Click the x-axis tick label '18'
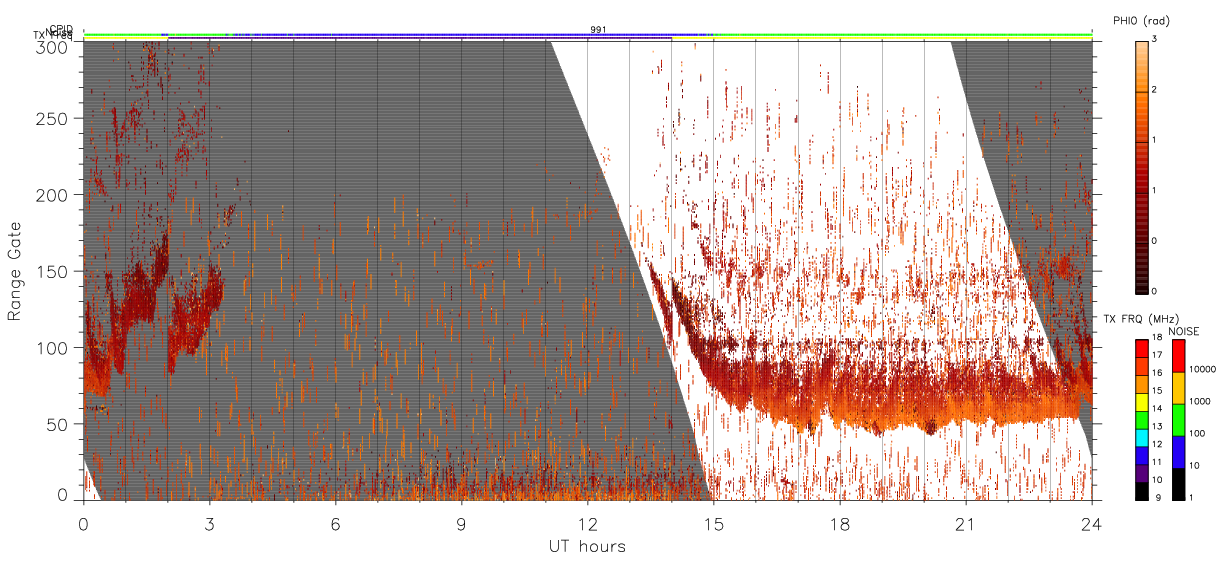This screenshot has width=1228, height=567. coord(839,522)
